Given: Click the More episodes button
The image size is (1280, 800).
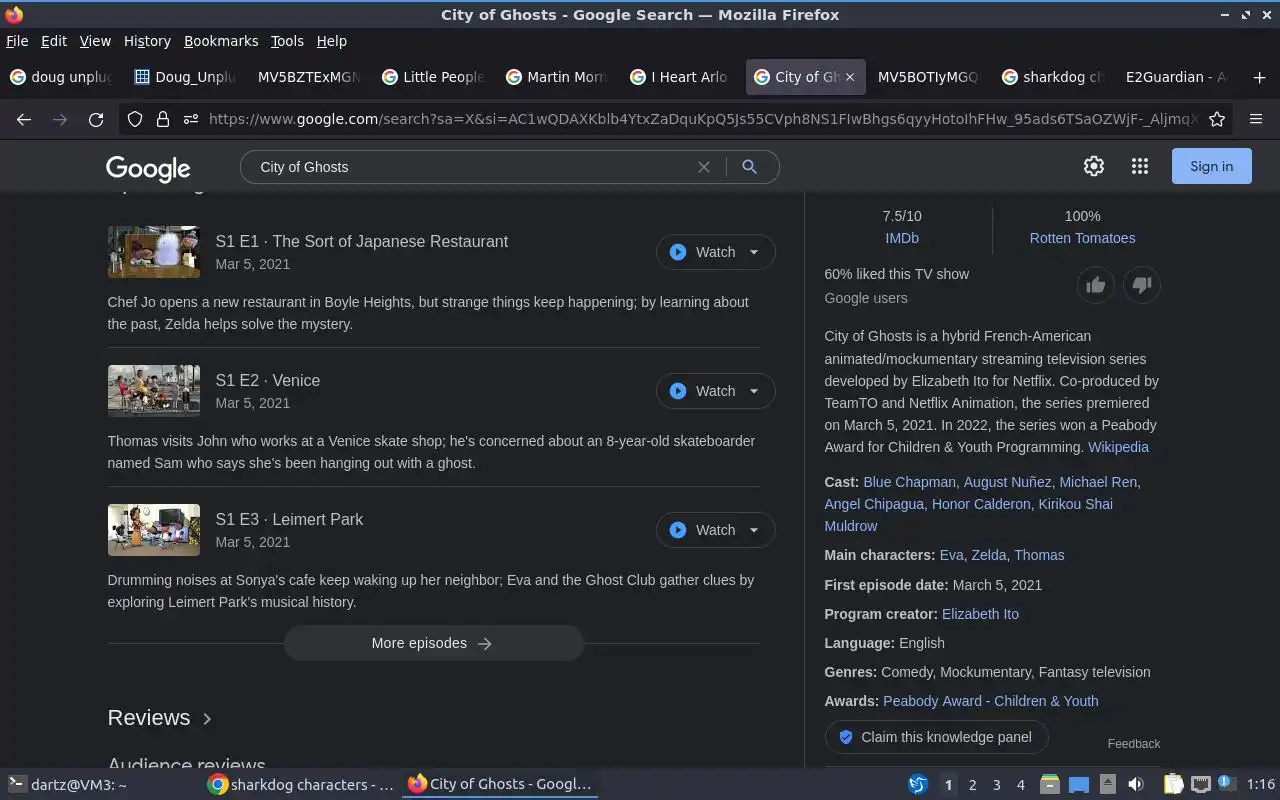Looking at the screenshot, I should [x=433, y=643].
